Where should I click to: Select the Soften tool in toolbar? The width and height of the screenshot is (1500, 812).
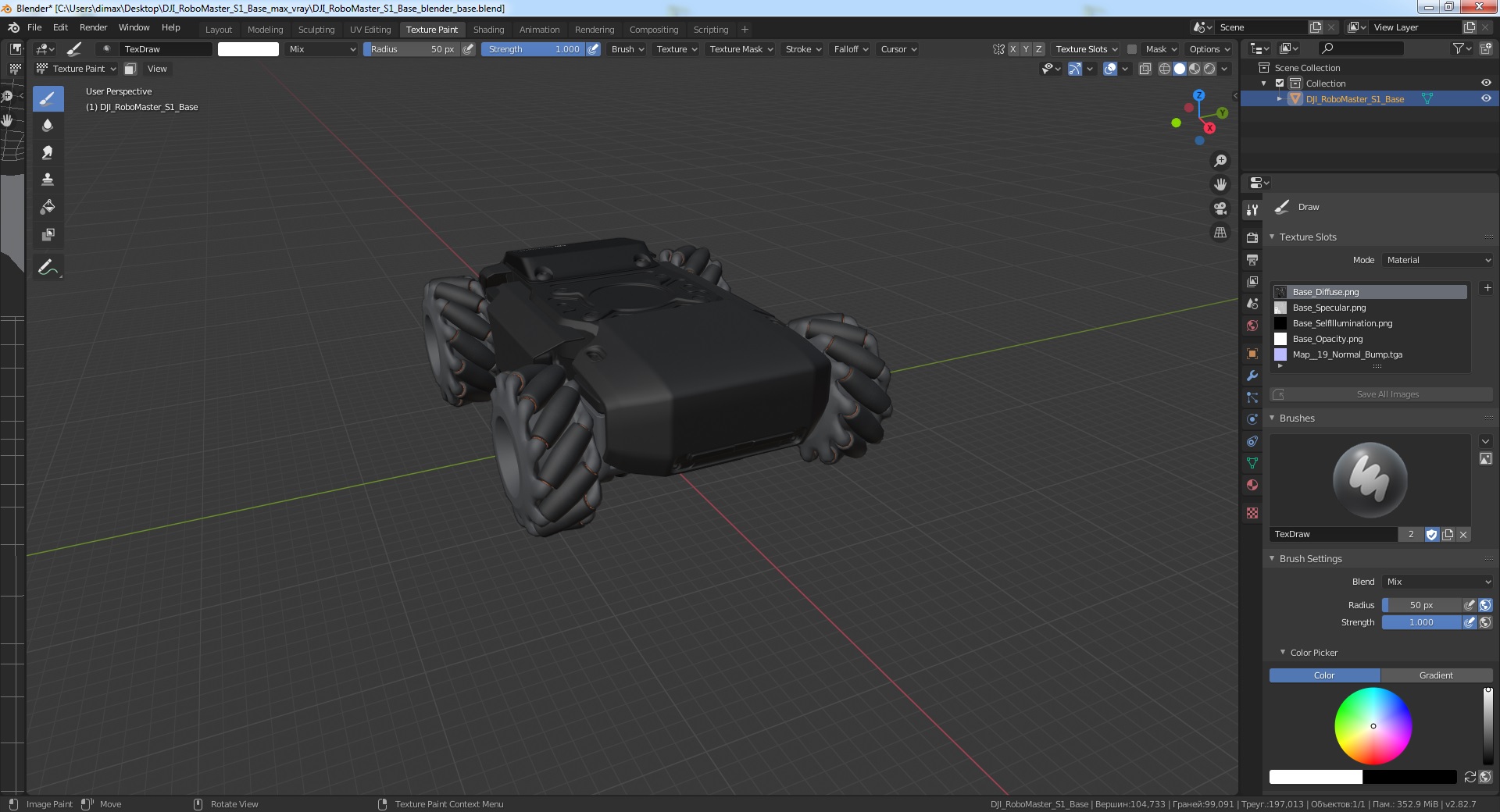pos(48,126)
